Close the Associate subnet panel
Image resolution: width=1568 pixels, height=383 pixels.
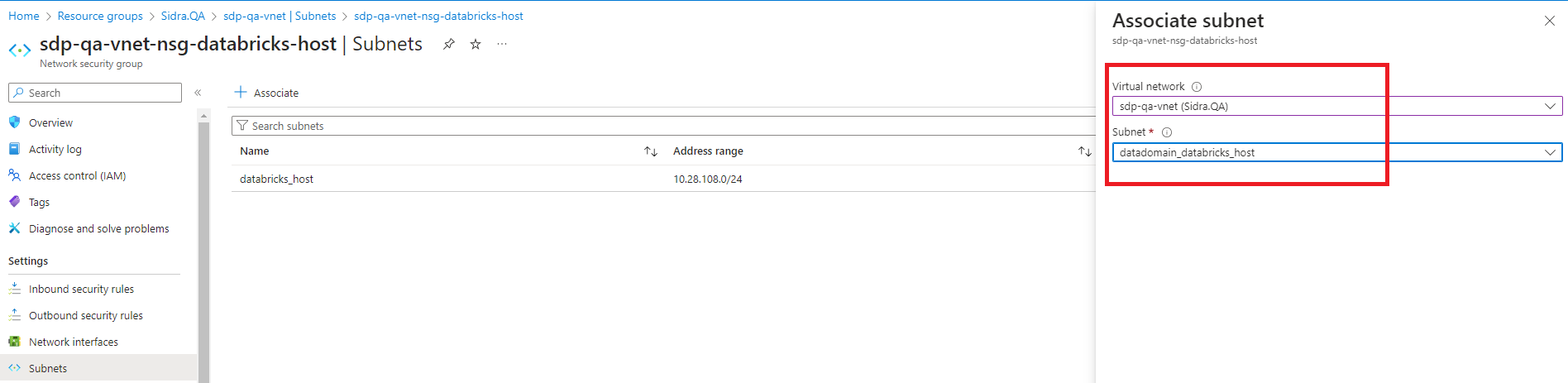(1549, 21)
